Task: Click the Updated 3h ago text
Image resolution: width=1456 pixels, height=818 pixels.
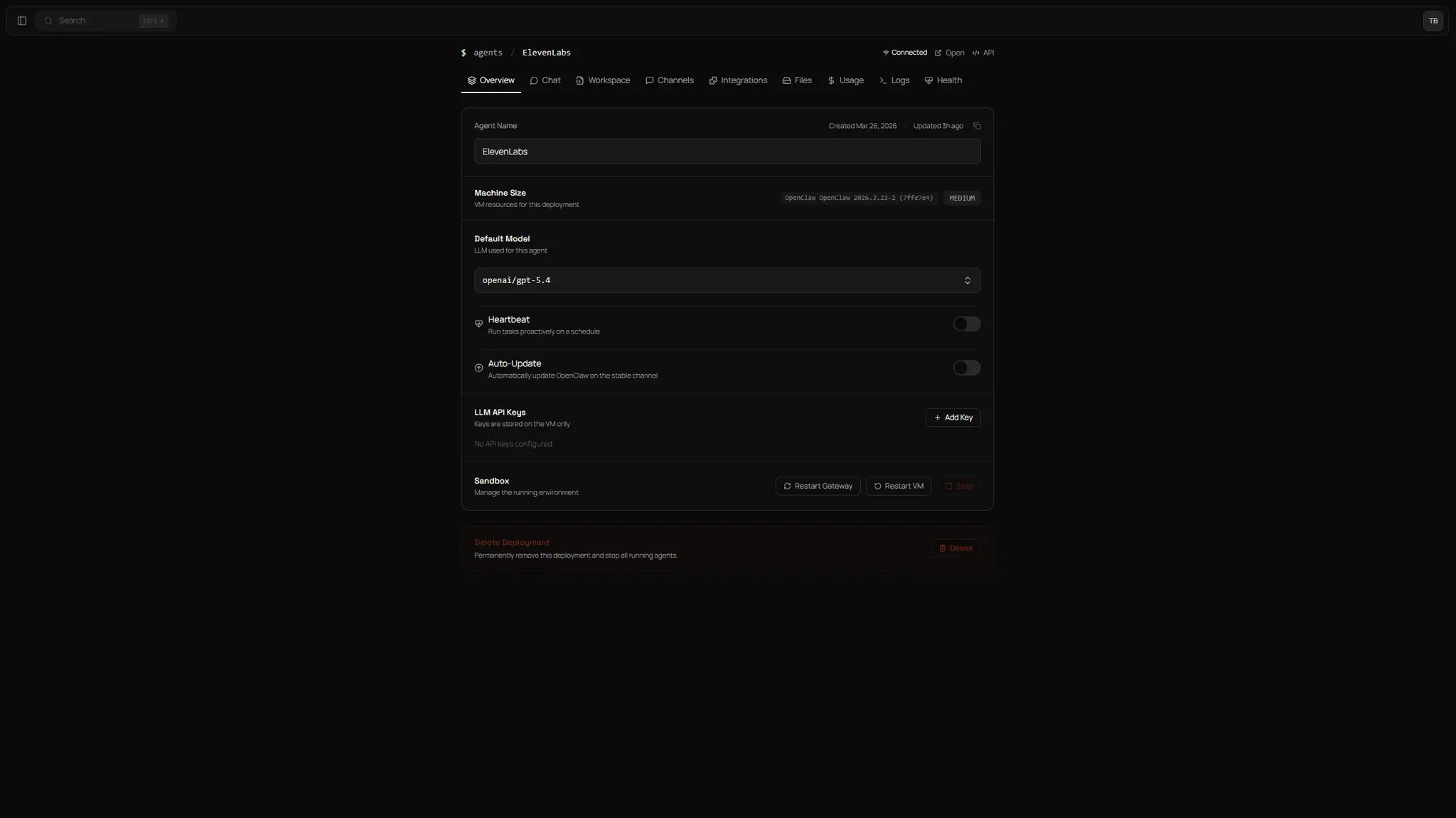Action: click(x=938, y=126)
